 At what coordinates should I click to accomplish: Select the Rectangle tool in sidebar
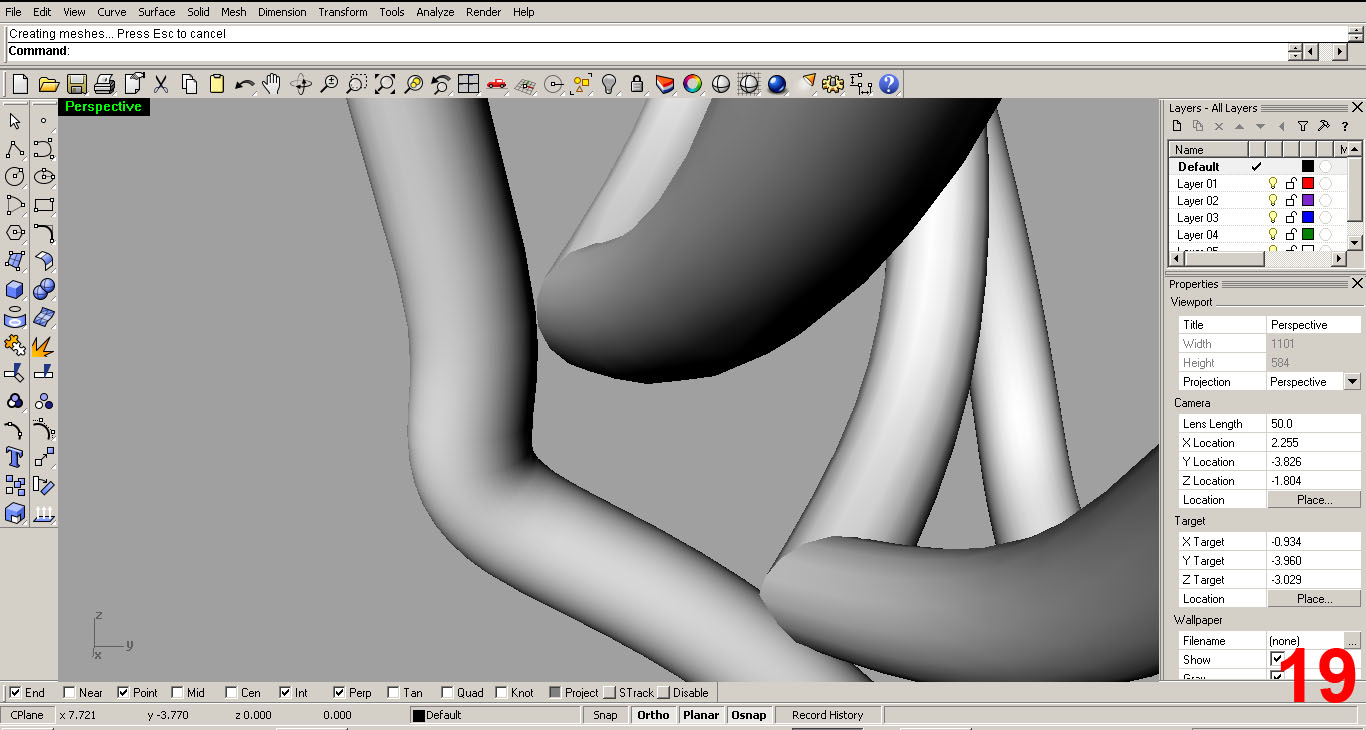coord(44,205)
